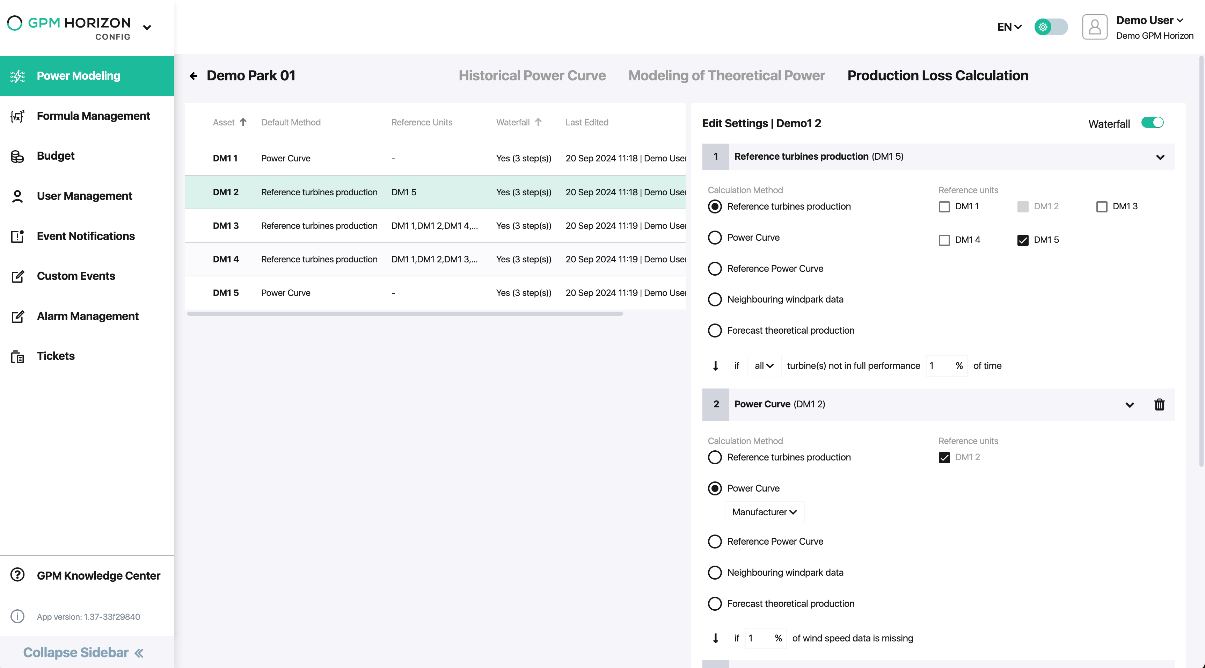Open Formula Management in the sidebar
Image resolution: width=1205 pixels, height=668 pixels.
[93, 116]
